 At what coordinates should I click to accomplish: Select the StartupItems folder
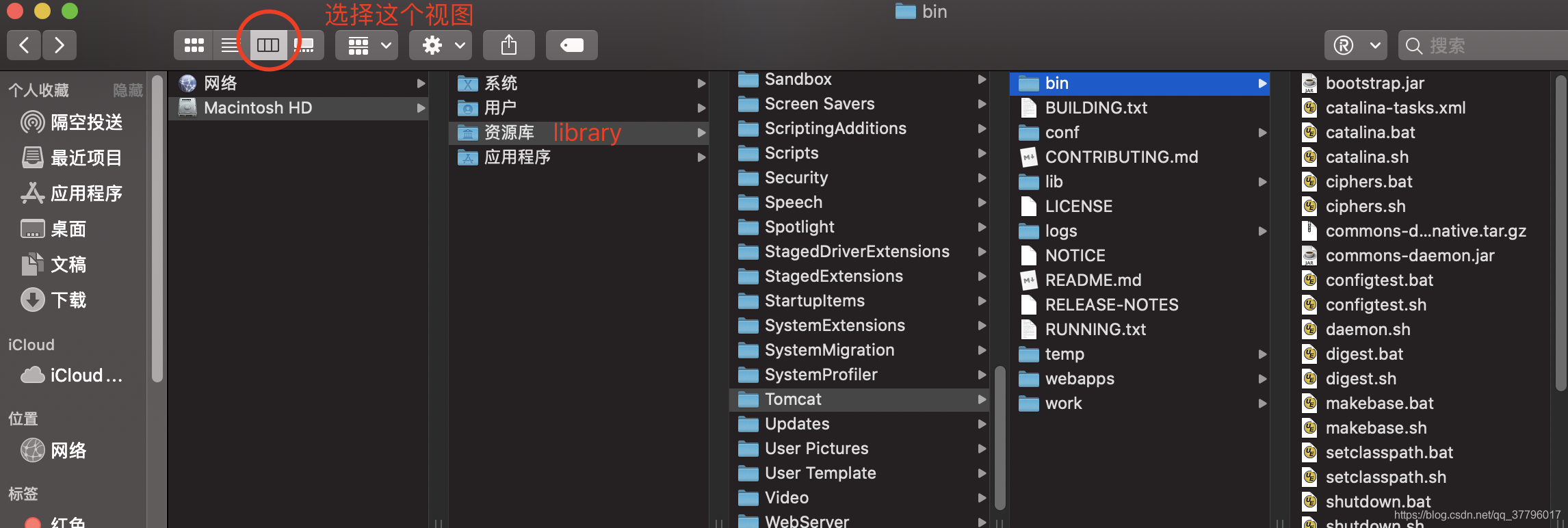click(x=860, y=301)
